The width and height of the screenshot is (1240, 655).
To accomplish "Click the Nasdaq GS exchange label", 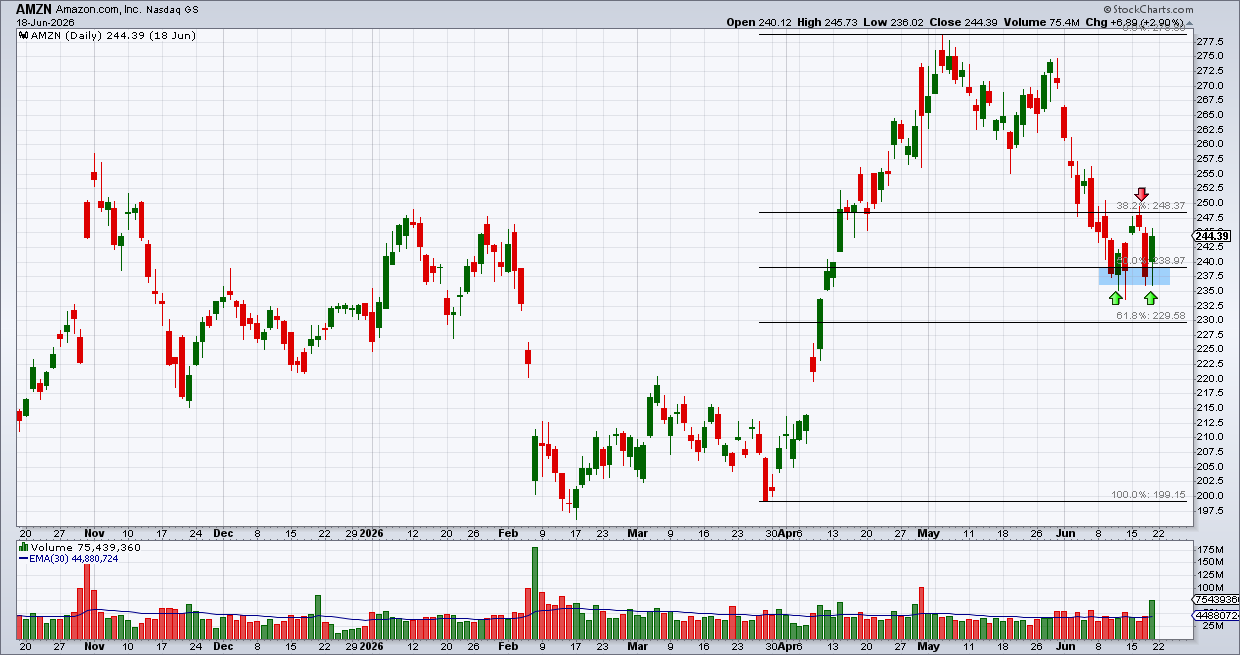I will [x=171, y=8].
